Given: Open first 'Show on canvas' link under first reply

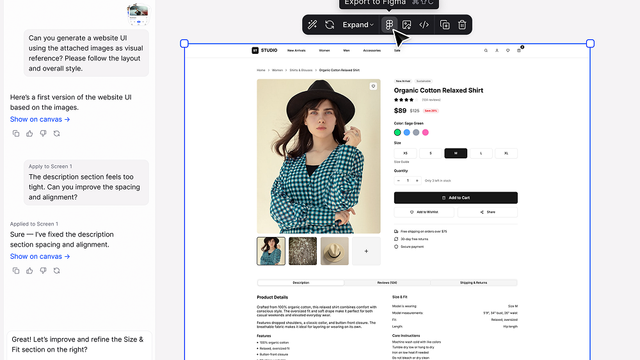Looking at the screenshot, I should click(x=40, y=119).
